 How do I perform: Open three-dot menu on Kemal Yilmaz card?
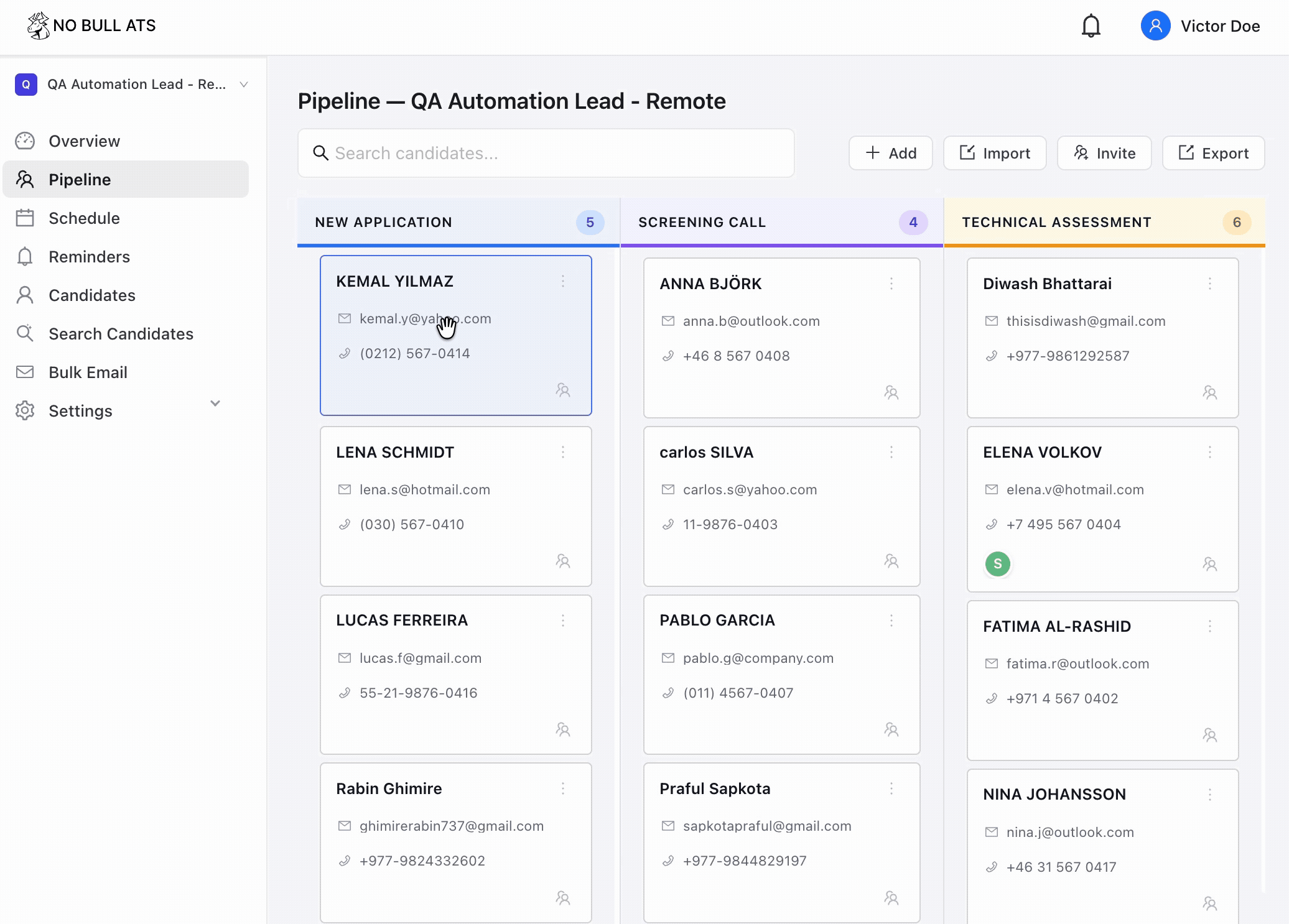click(563, 281)
